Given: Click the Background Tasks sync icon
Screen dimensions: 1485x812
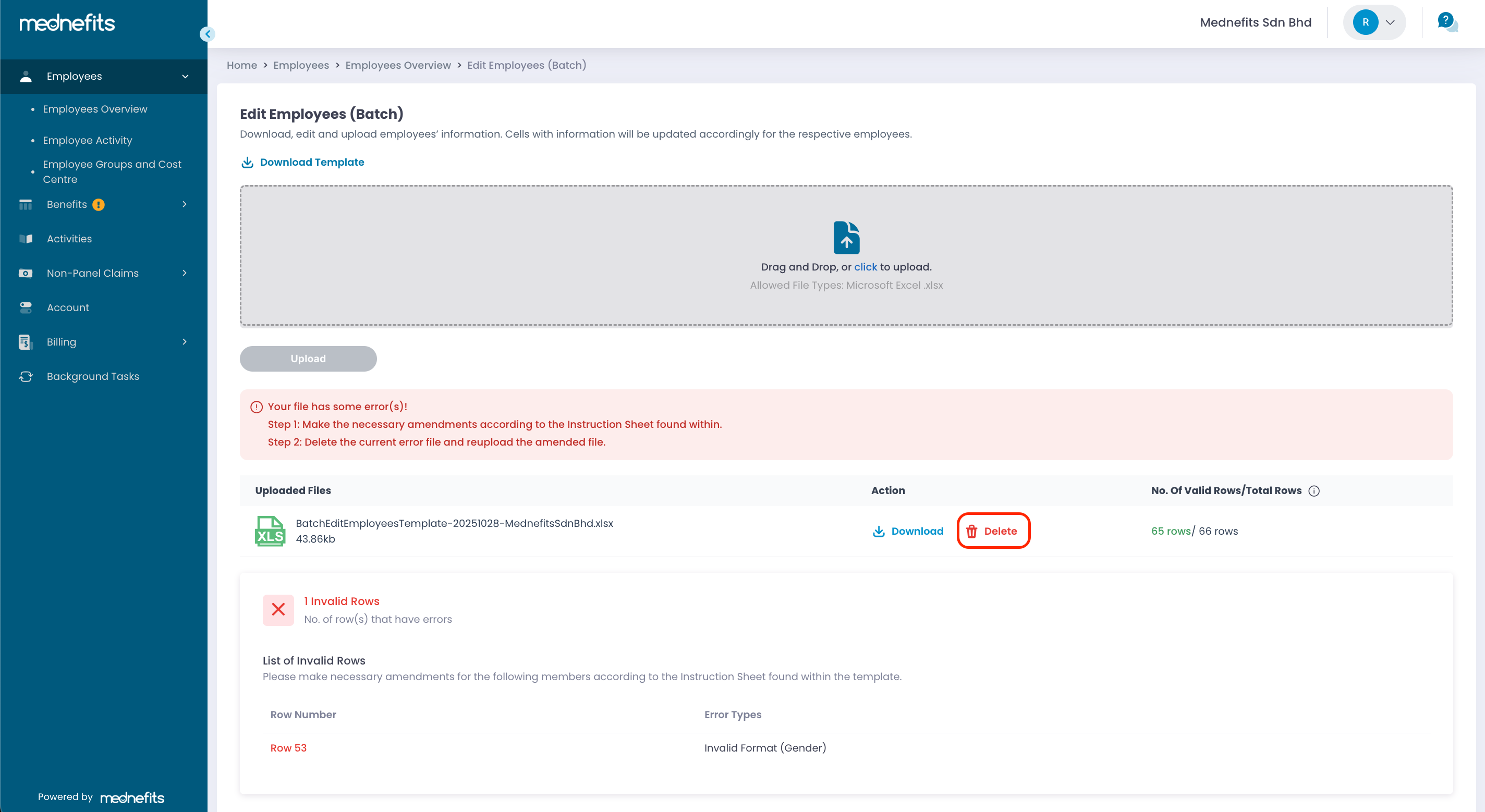Looking at the screenshot, I should (x=26, y=376).
